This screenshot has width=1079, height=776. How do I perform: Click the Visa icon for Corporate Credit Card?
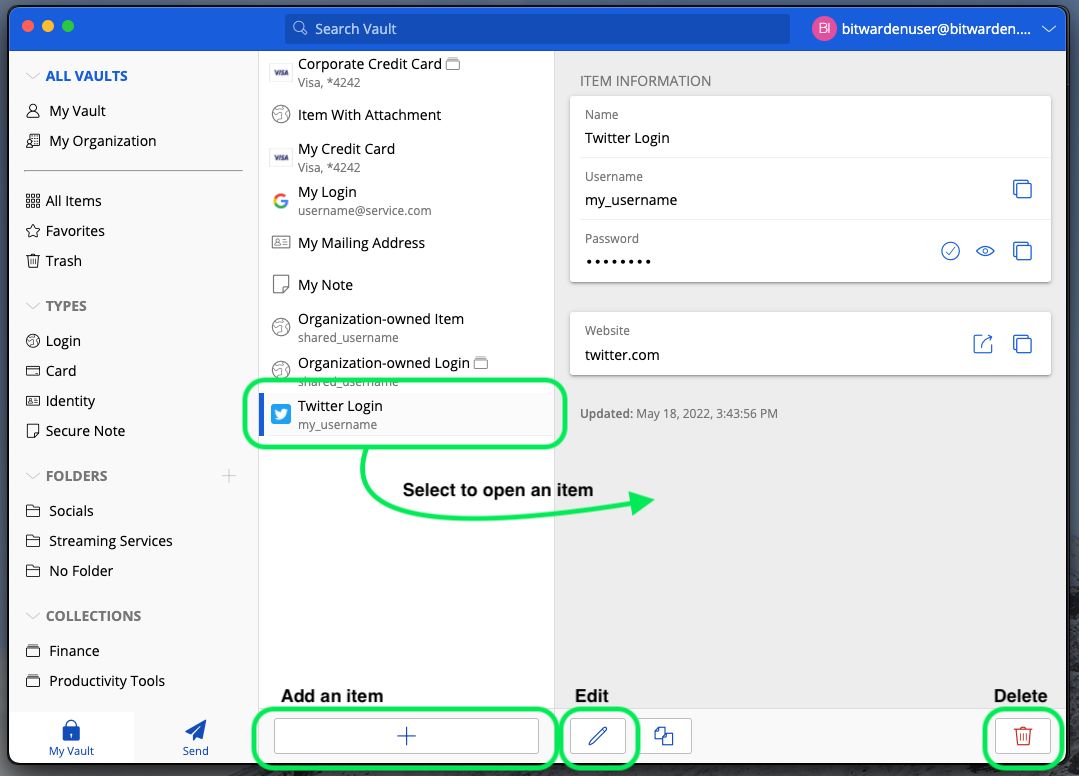pos(281,72)
